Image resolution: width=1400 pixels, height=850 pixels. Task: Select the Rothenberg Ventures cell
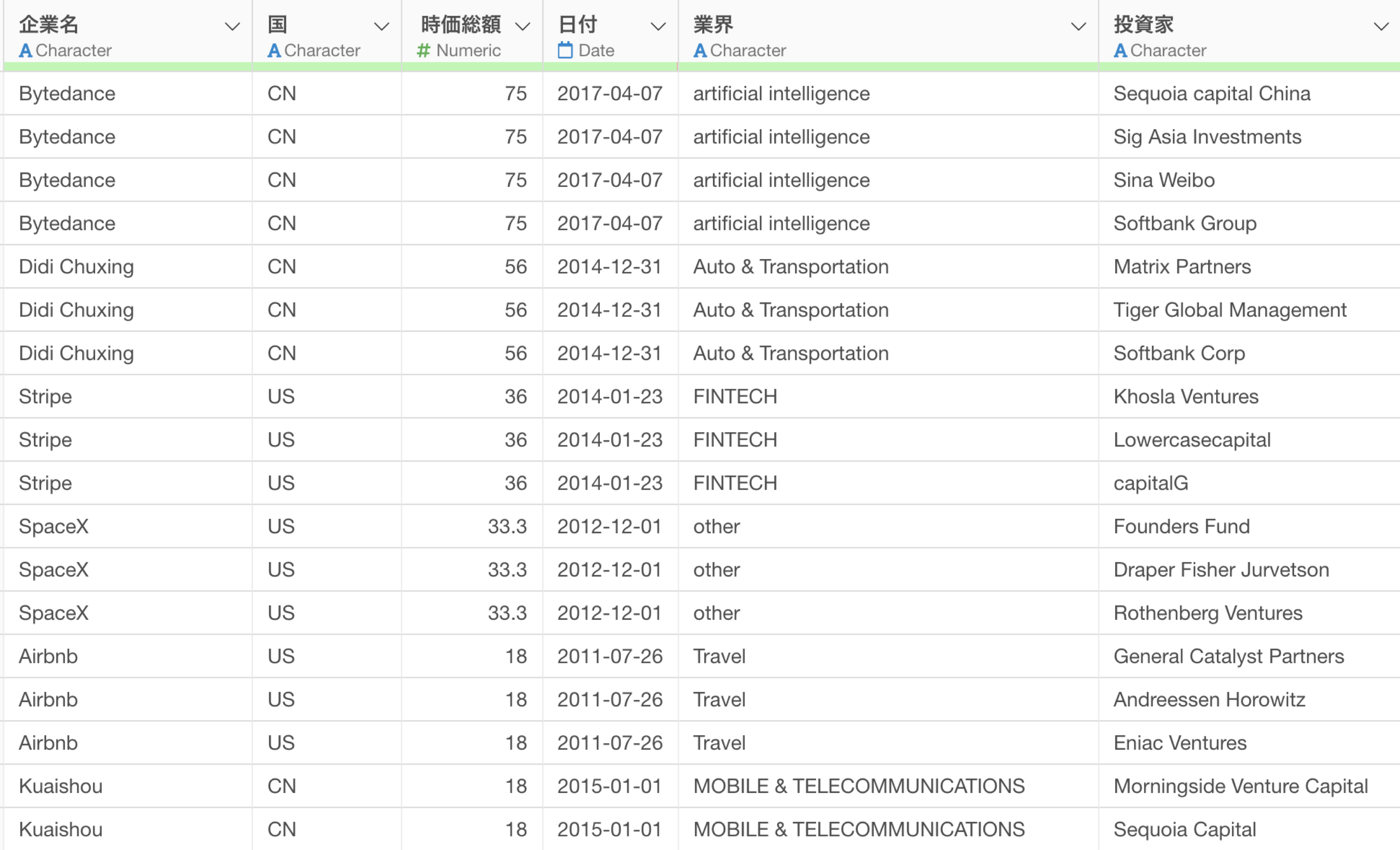(x=1249, y=613)
